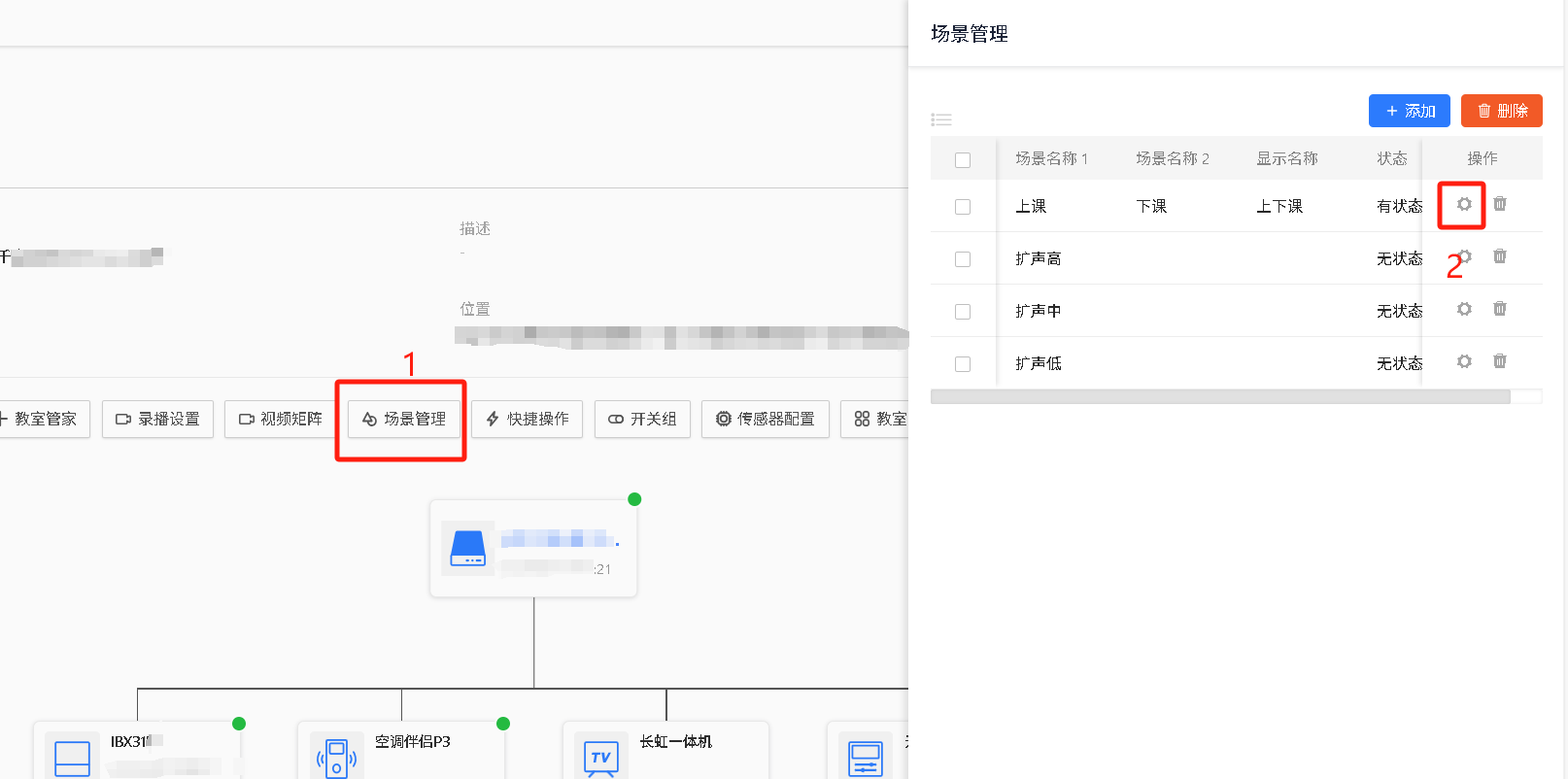Click the horizontal scrollbar below scene table
The image size is (1568, 779).
[1220, 396]
